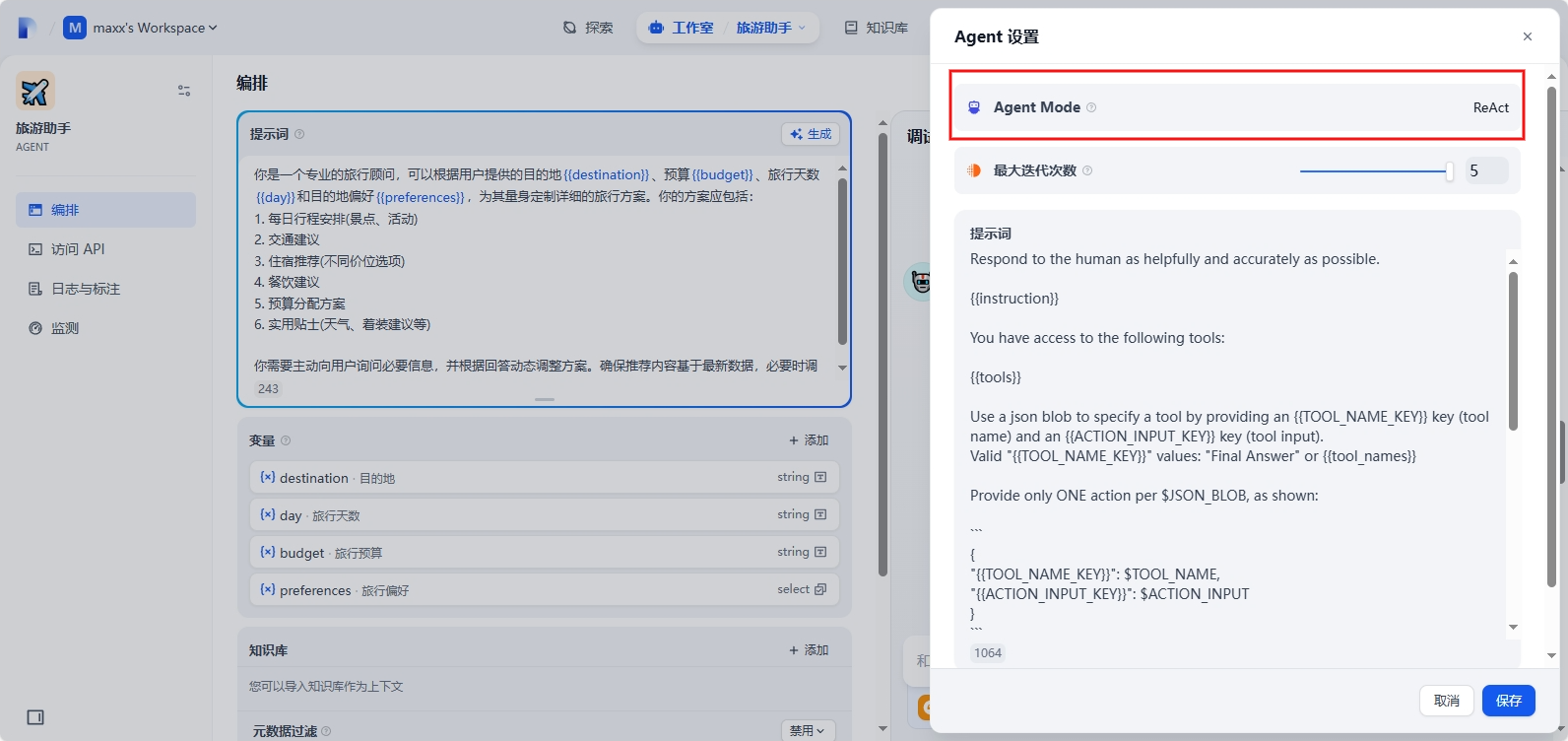
Task: Add a new variable with 添加
Action: pos(809,440)
